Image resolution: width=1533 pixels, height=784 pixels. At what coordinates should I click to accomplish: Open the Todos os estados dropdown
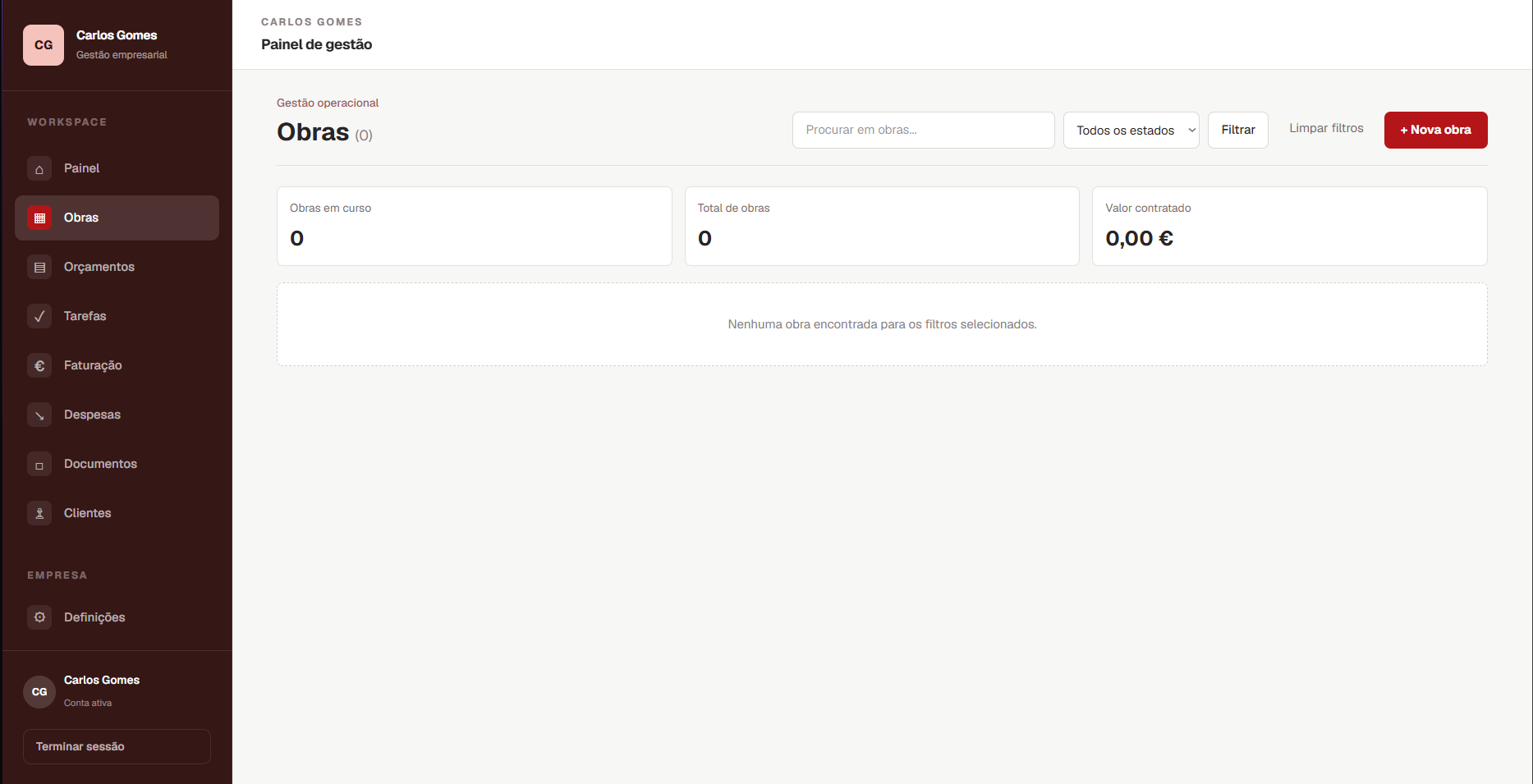tap(1131, 130)
